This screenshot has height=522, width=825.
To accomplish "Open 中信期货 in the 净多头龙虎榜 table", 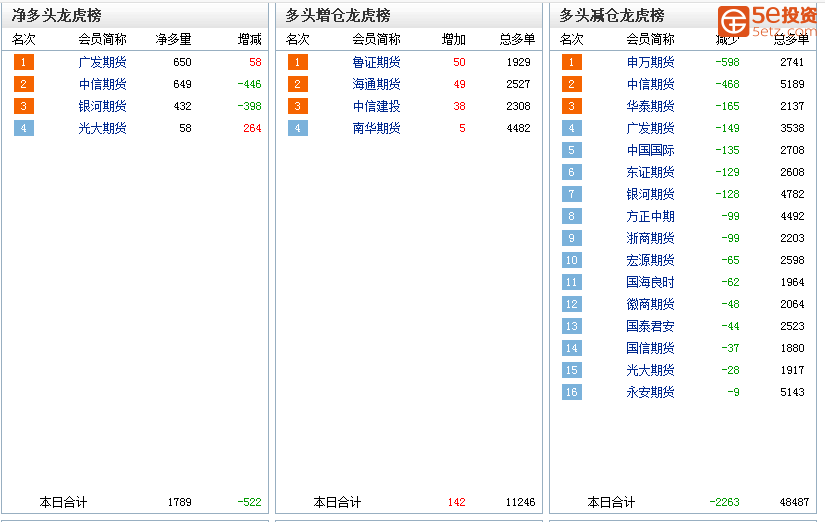I will 103,84.
